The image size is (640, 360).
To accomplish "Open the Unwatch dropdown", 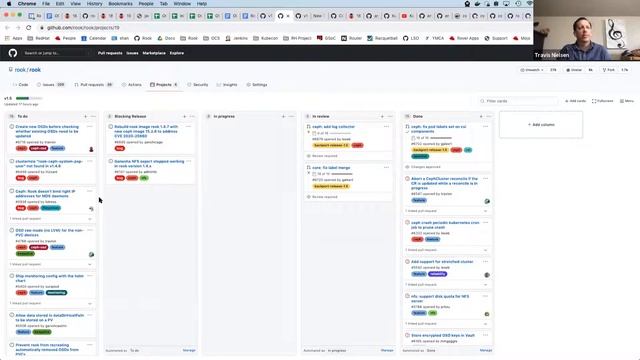I will (532, 70).
